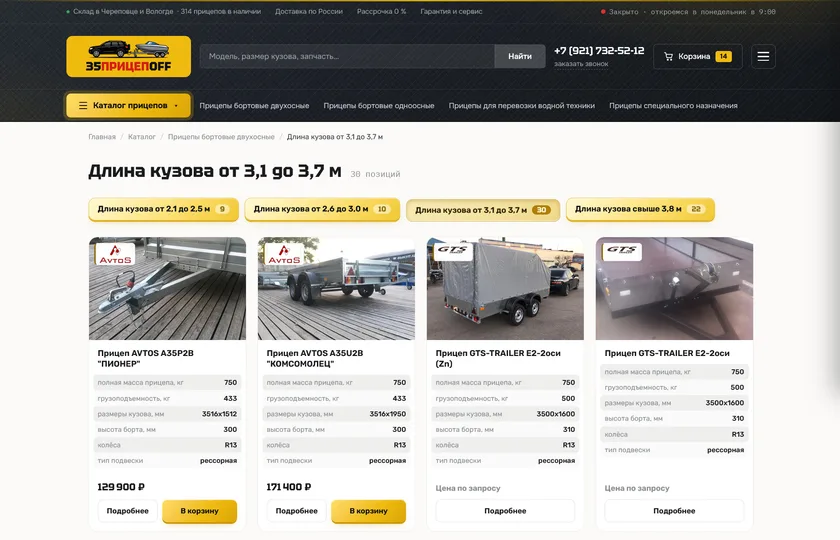Click body size value 3516x1512
The width and height of the screenshot is (840, 540).
click(x=219, y=414)
